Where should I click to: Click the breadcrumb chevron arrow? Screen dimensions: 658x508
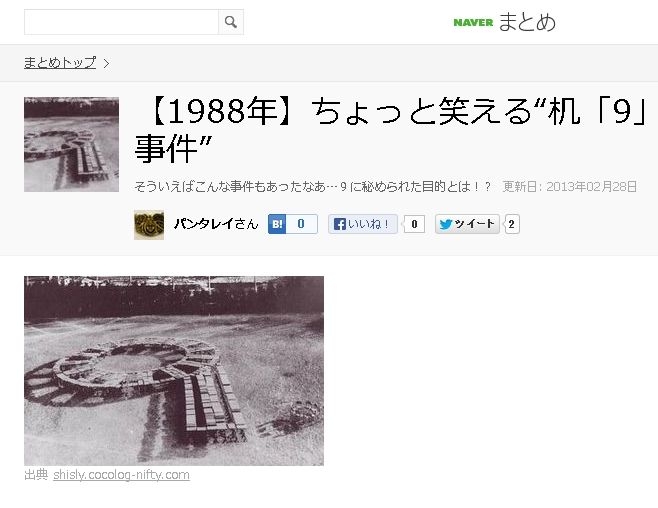(106, 63)
